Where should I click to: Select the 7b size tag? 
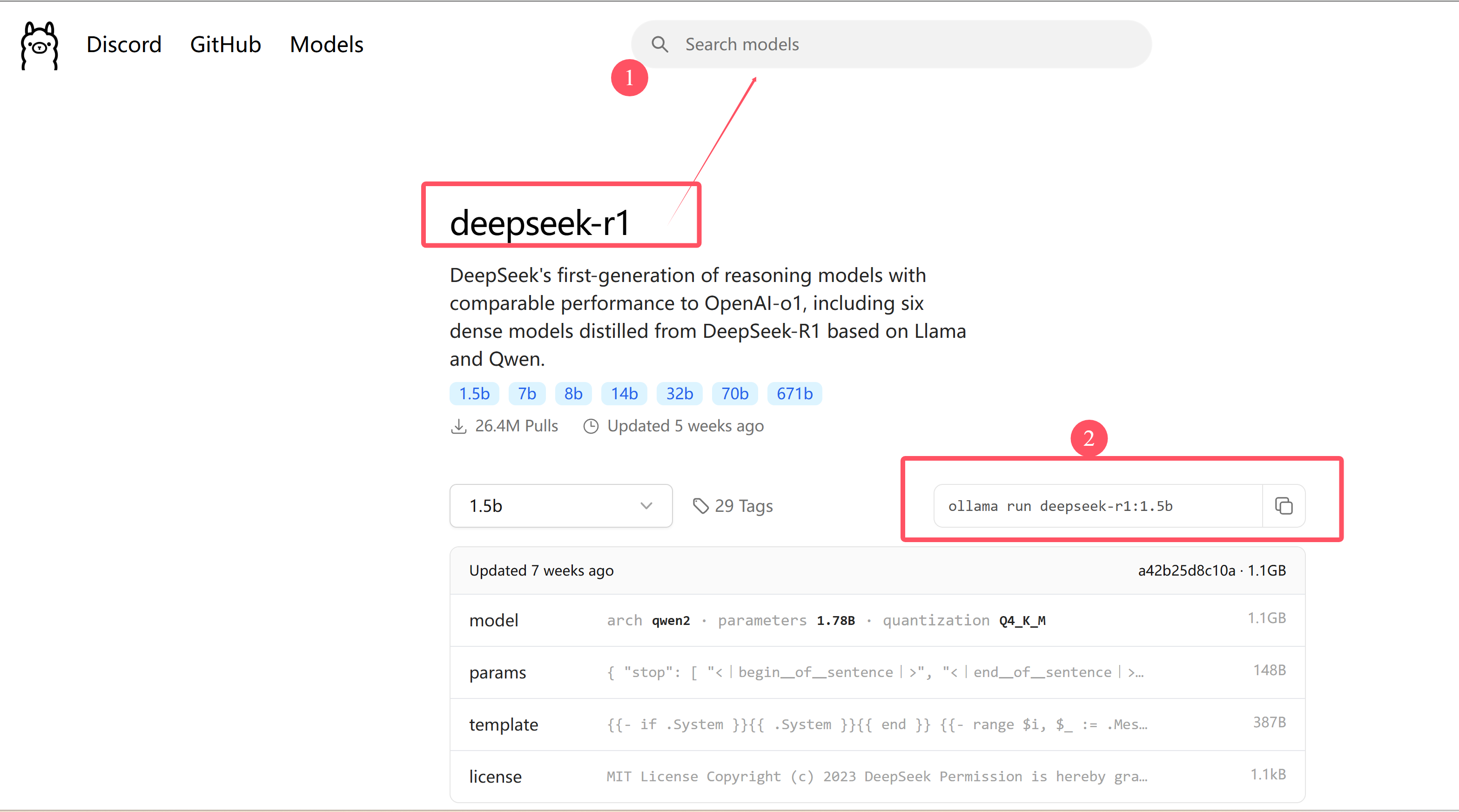(x=527, y=394)
